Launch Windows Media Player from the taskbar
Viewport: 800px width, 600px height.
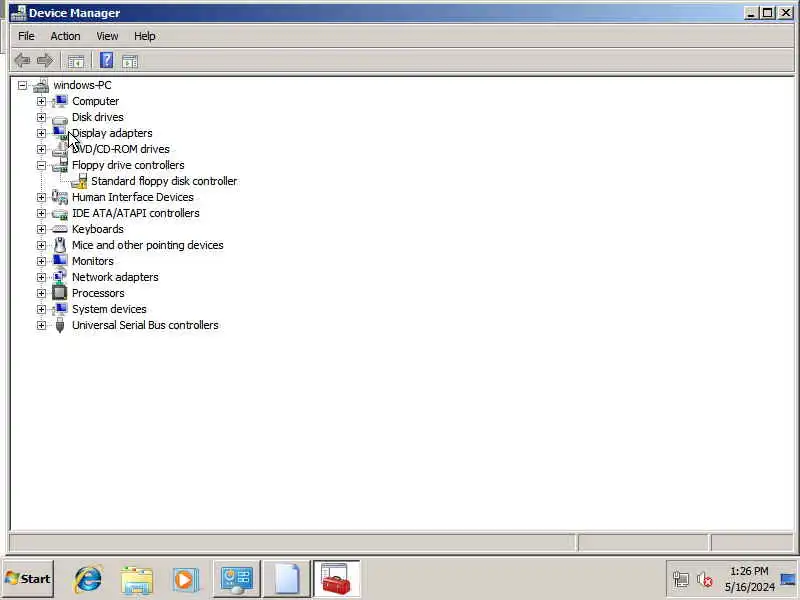coord(185,580)
